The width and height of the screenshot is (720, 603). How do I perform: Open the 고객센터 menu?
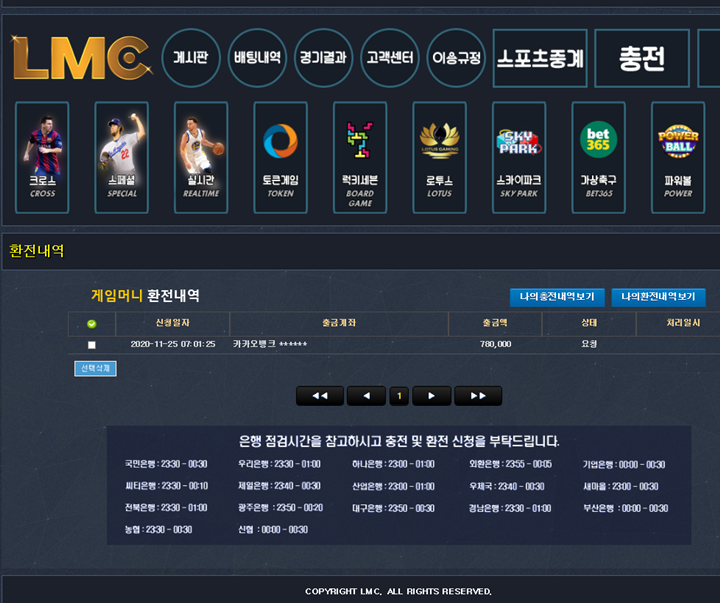pos(390,58)
